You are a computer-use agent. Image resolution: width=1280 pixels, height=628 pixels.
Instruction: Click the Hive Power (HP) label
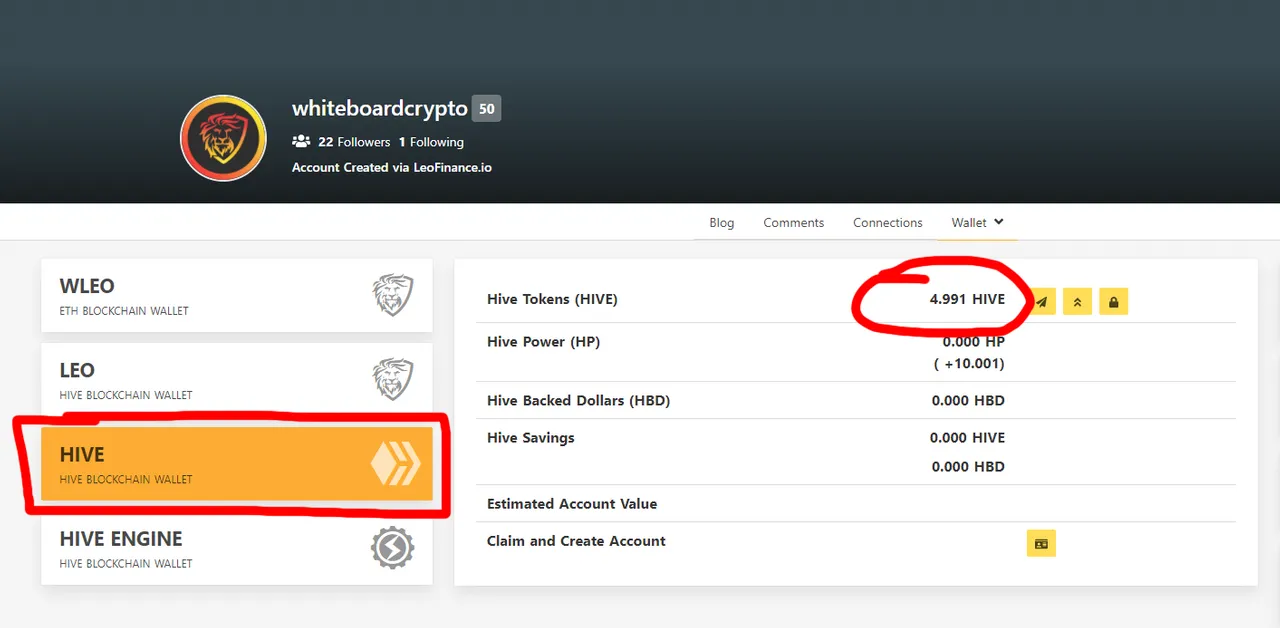click(543, 342)
